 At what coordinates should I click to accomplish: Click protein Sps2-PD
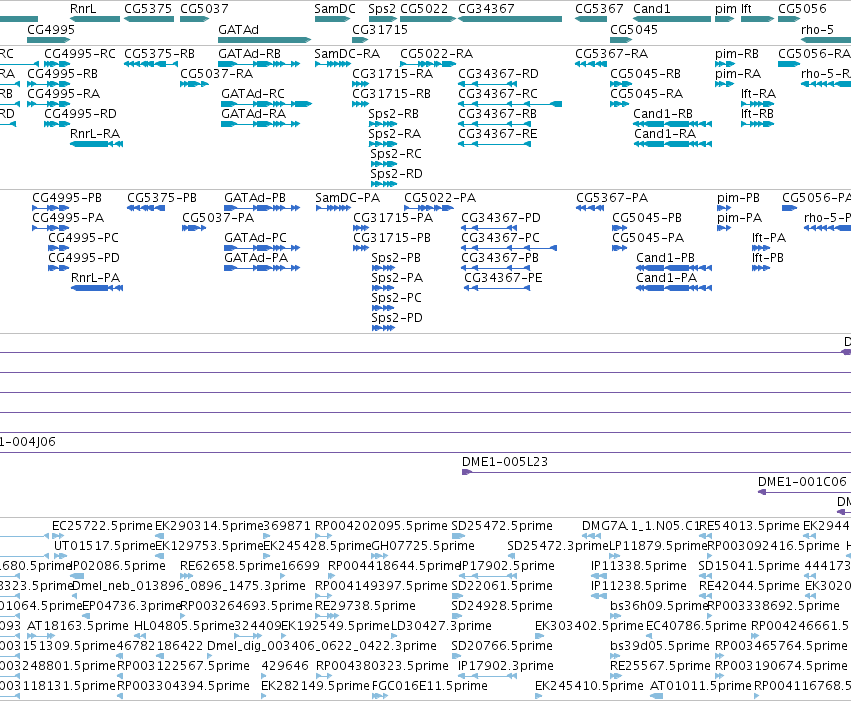(397, 318)
